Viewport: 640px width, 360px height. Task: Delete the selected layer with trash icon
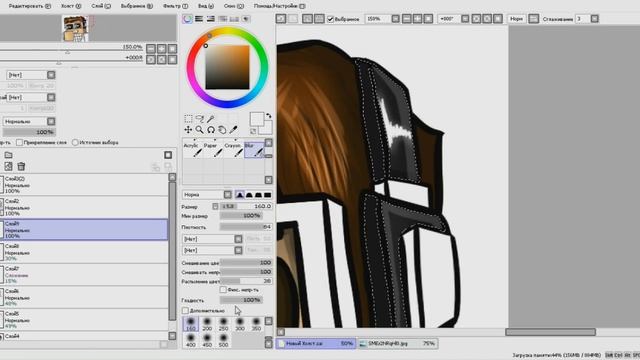(21, 166)
